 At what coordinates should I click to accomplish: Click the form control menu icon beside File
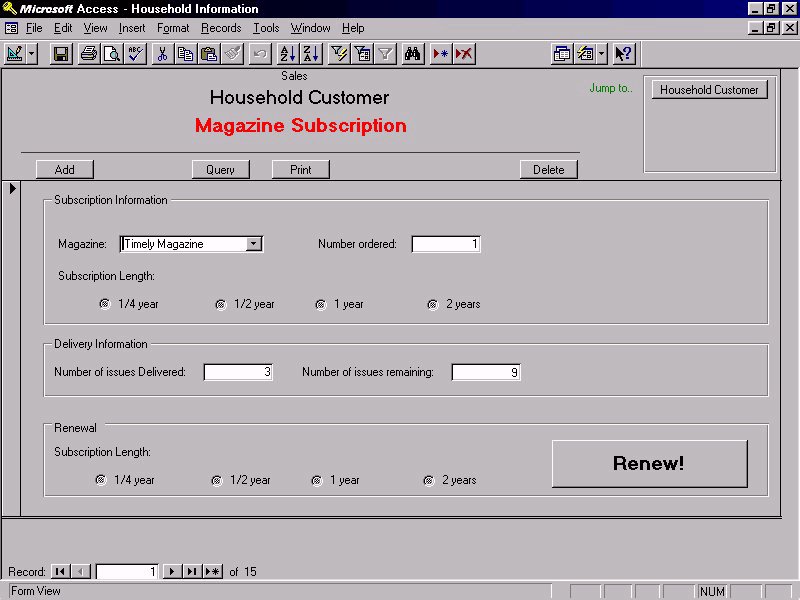coord(11,28)
